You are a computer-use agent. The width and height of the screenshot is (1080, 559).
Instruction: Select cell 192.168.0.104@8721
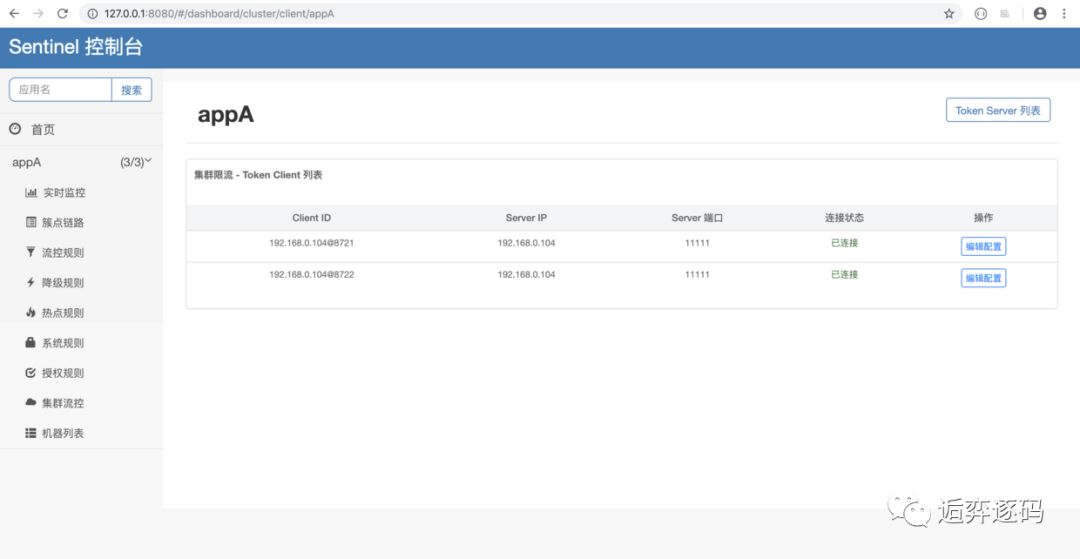pos(311,243)
